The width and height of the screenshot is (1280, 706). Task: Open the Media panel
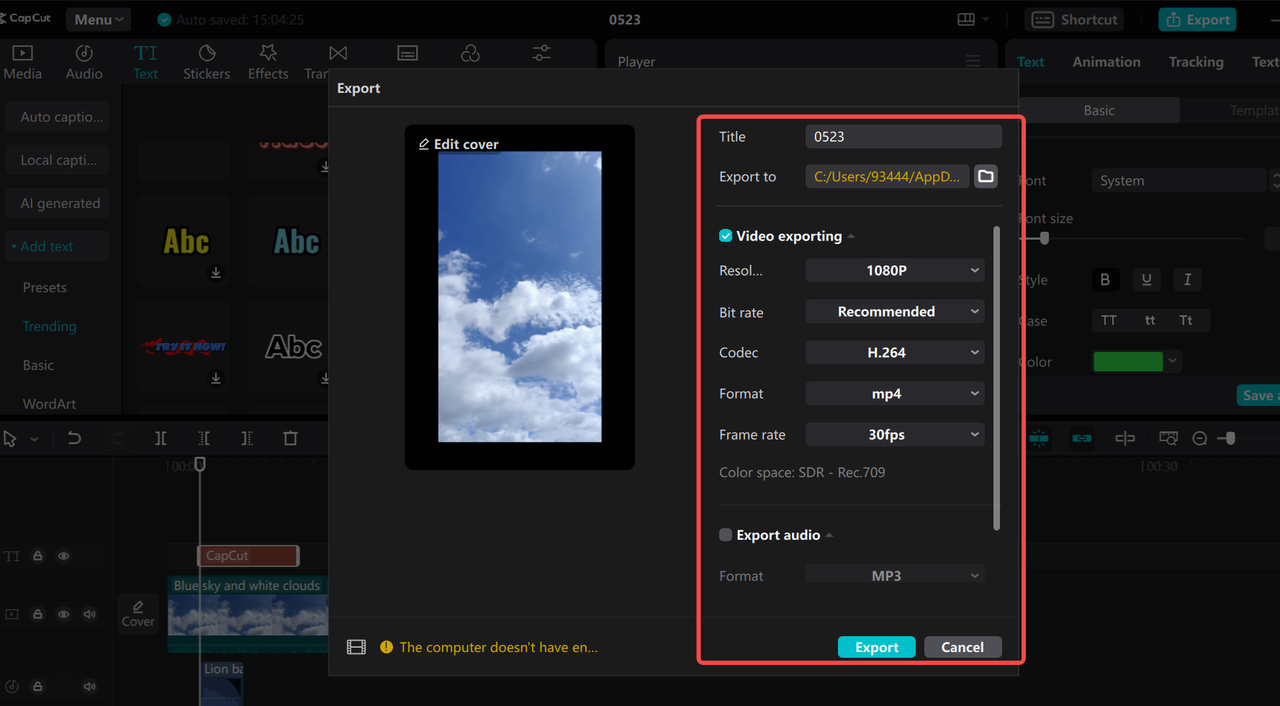[22, 62]
